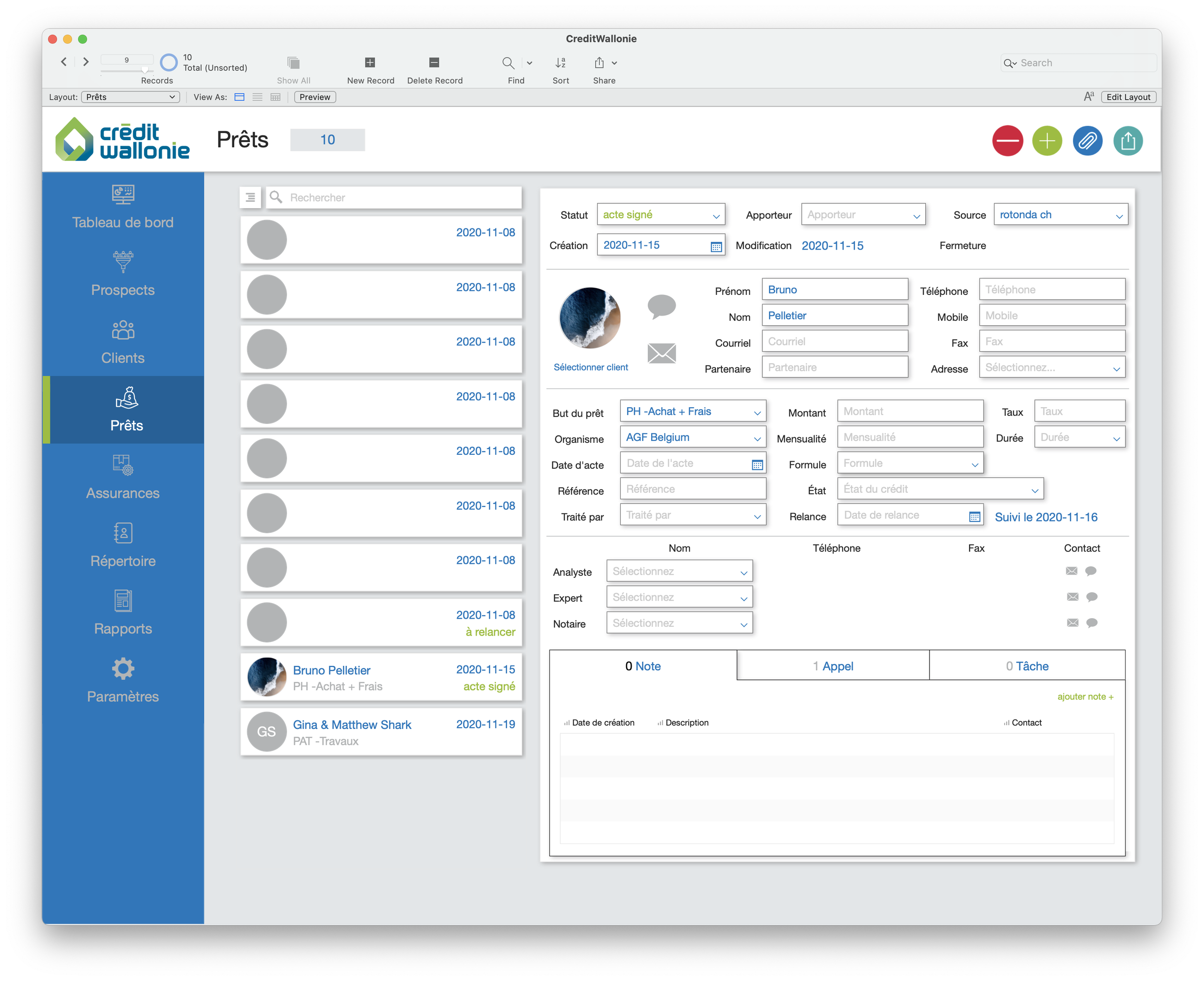This screenshot has width=1204, height=981.
Task: Open the Layout Prêts popup menu
Action: pyautogui.click(x=131, y=97)
